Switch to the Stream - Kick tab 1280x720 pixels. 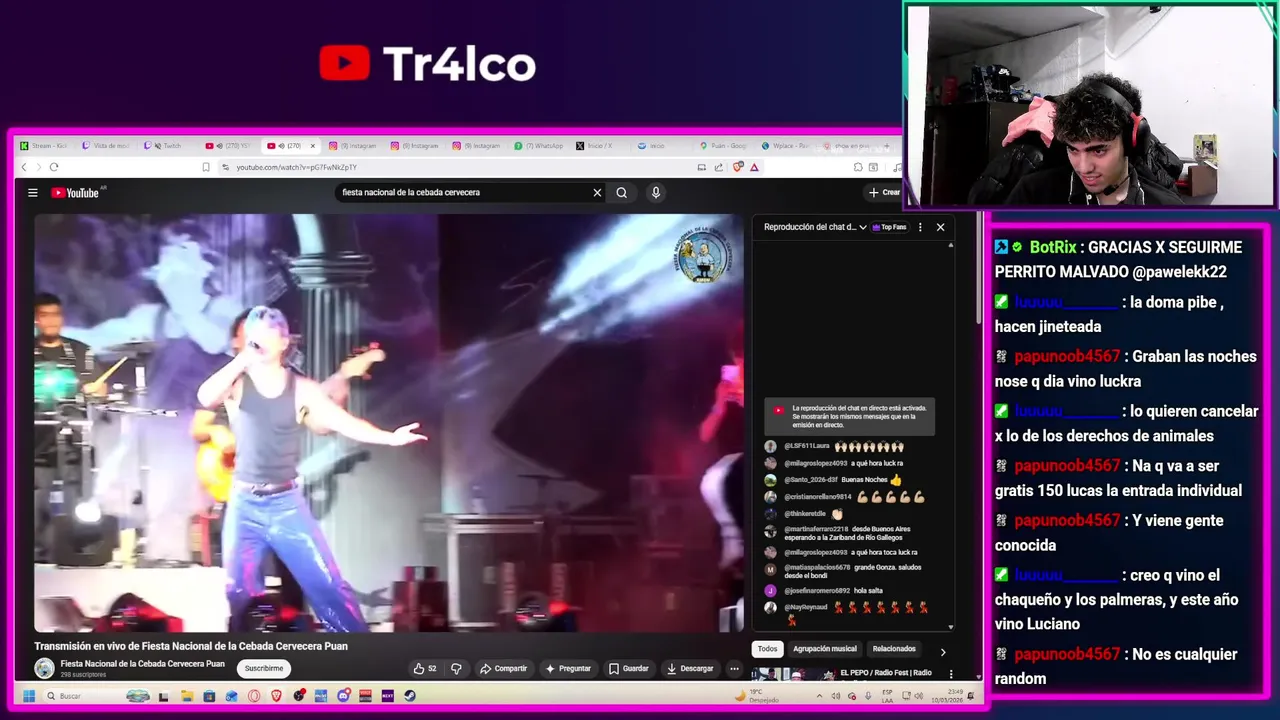45,146
